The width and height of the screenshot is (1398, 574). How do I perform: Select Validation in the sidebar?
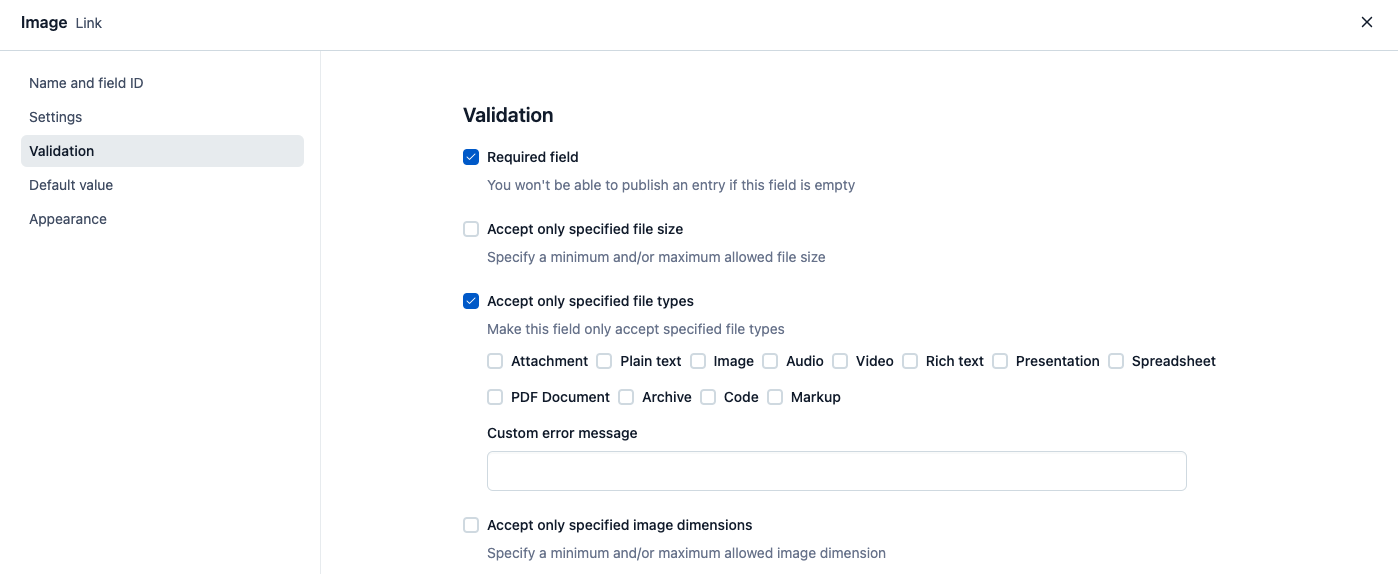coord(62,151)
